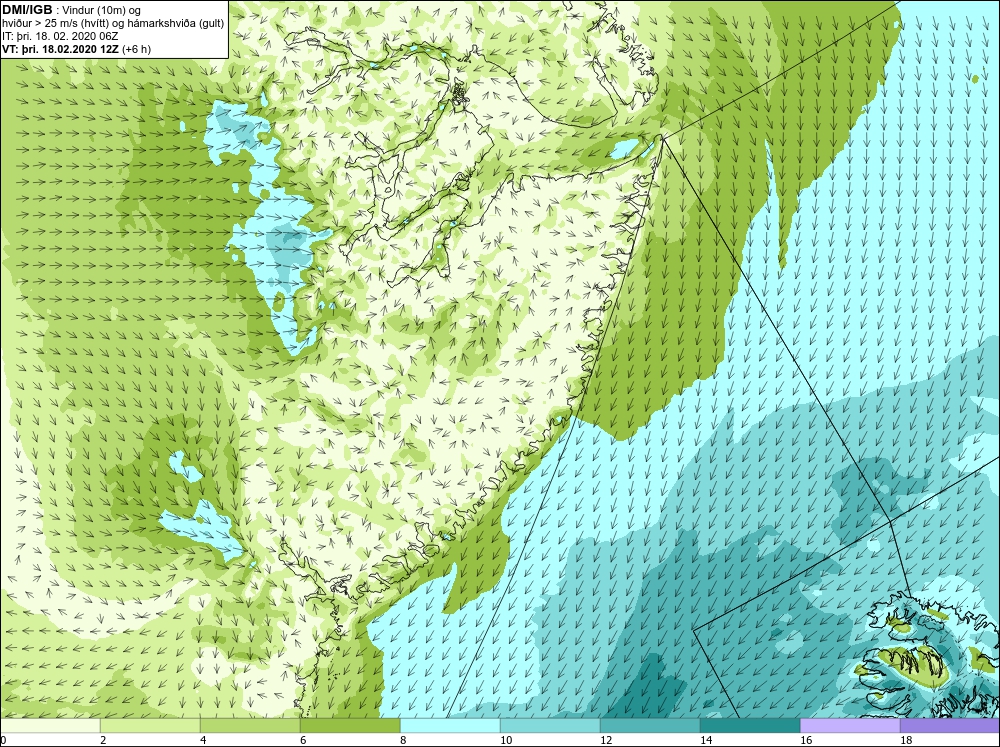The image size is (1000, 747).
Task: Click the legend label '8'
Action: (x=404, y=740)
